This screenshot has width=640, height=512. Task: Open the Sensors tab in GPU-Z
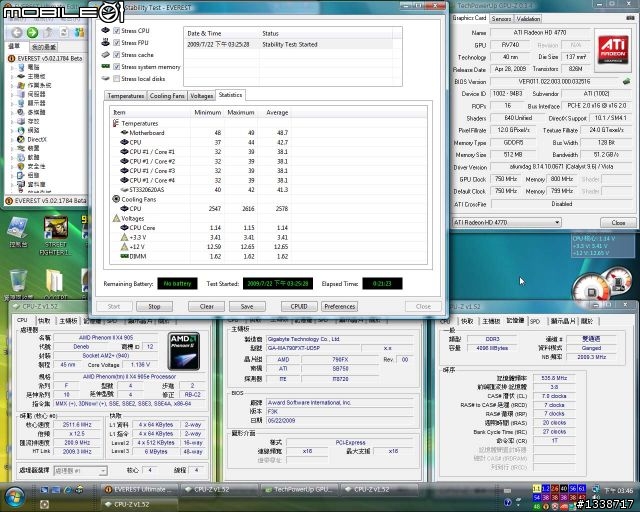point(501,19)
